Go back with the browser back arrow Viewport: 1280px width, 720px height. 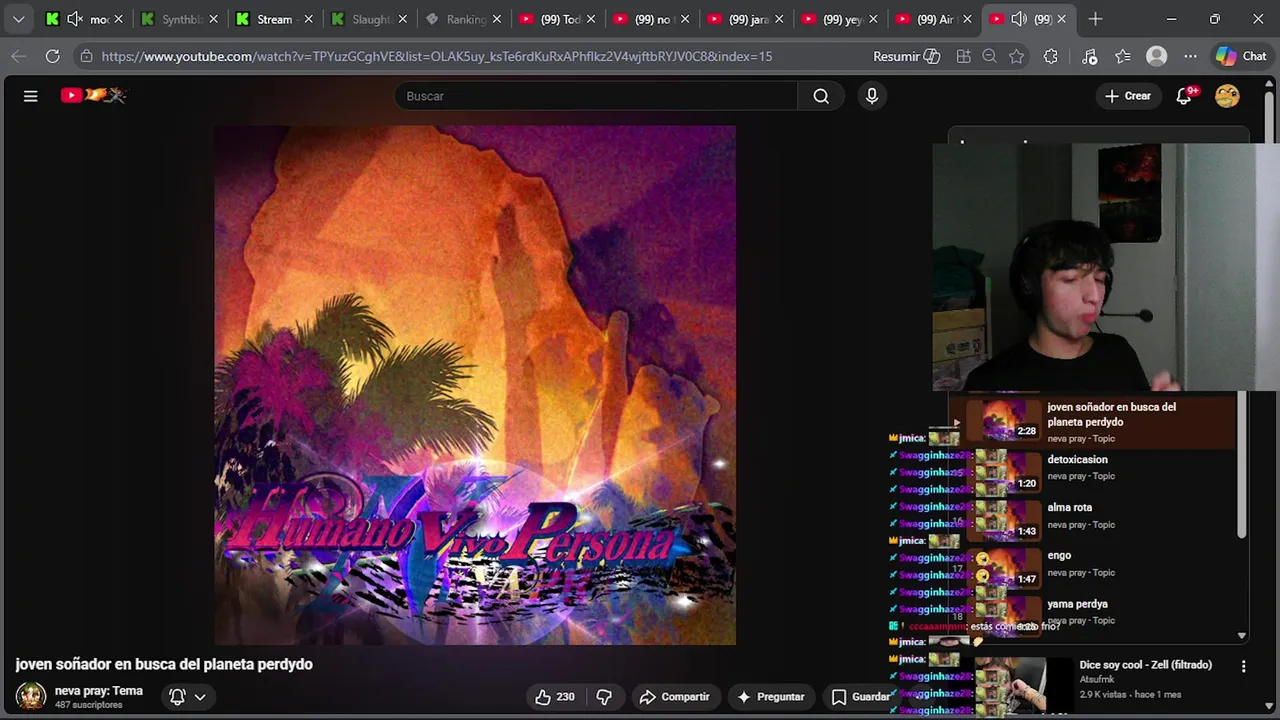pos(18,56)
